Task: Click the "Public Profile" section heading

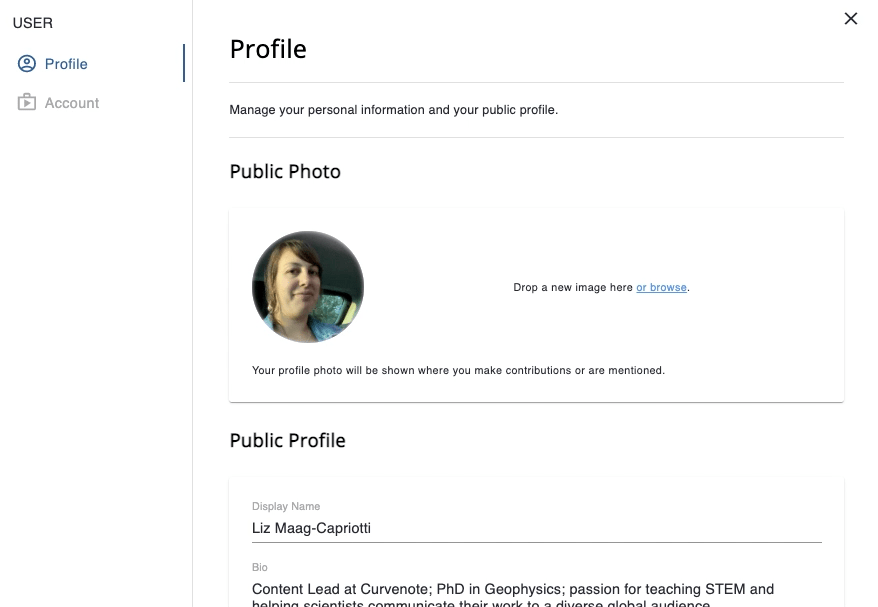Action: [x=287, y=441]
